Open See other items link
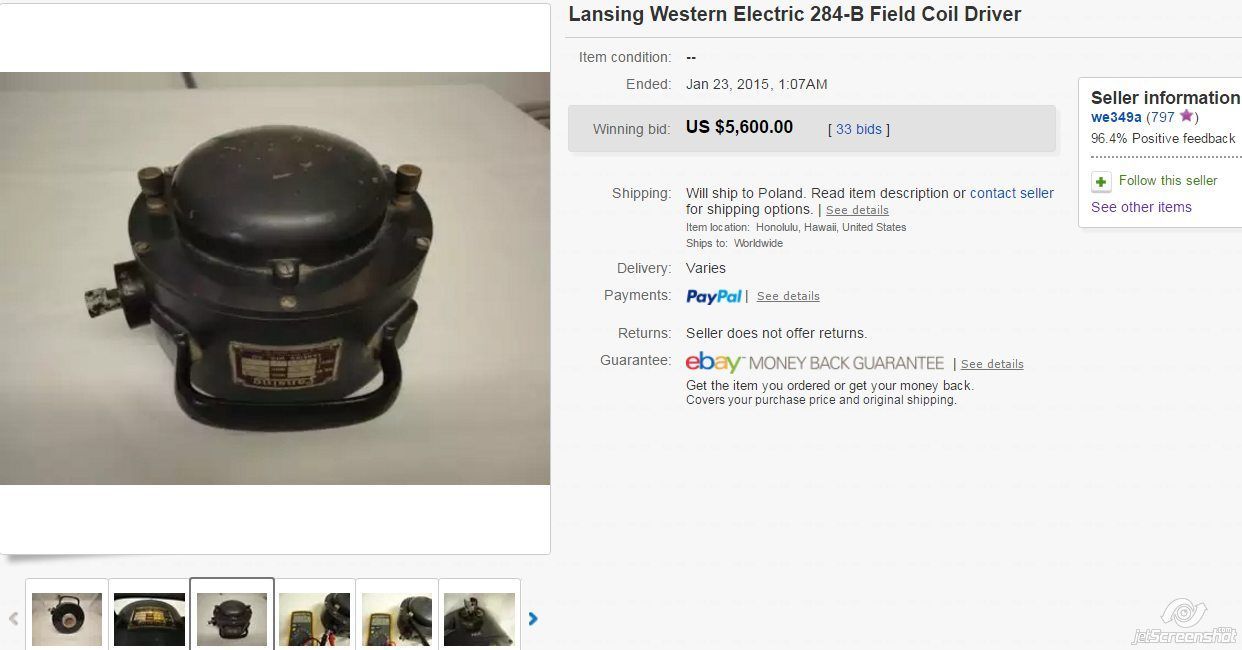Image resolution: width=1242 pixels, height=650 pixels. coord(1141,207)
